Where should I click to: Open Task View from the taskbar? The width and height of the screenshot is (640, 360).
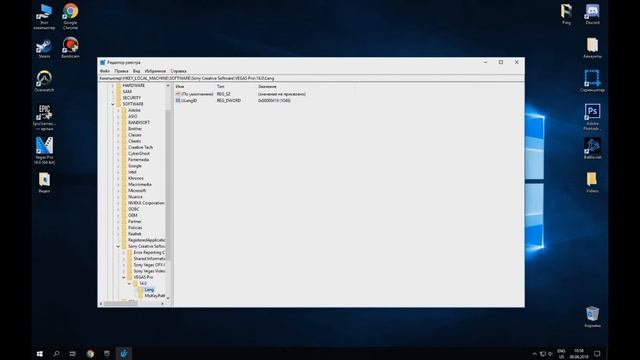point(73,353)
